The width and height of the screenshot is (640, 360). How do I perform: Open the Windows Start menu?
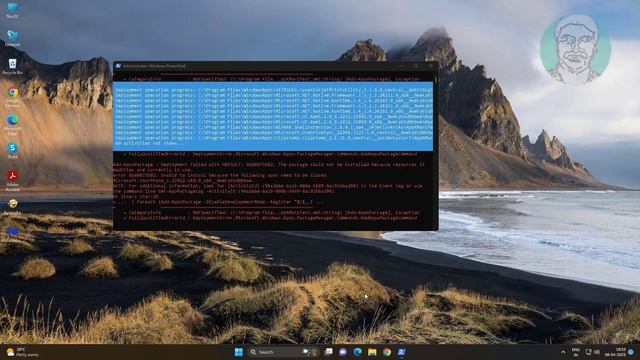point(239,352)
